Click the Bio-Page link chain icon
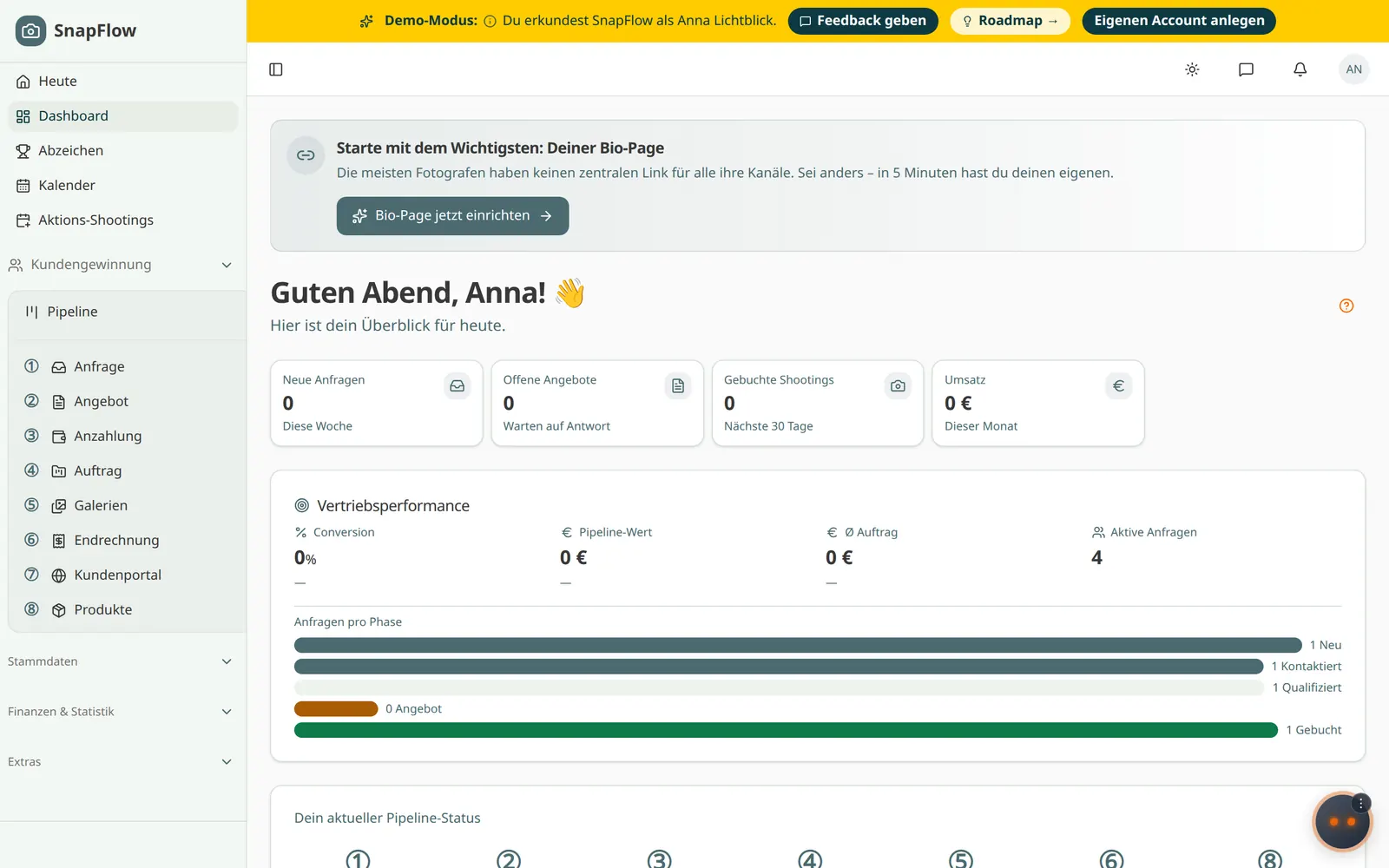Image resolution: width=1389 pixels, height=868 pixels. [x=306, y=155]
